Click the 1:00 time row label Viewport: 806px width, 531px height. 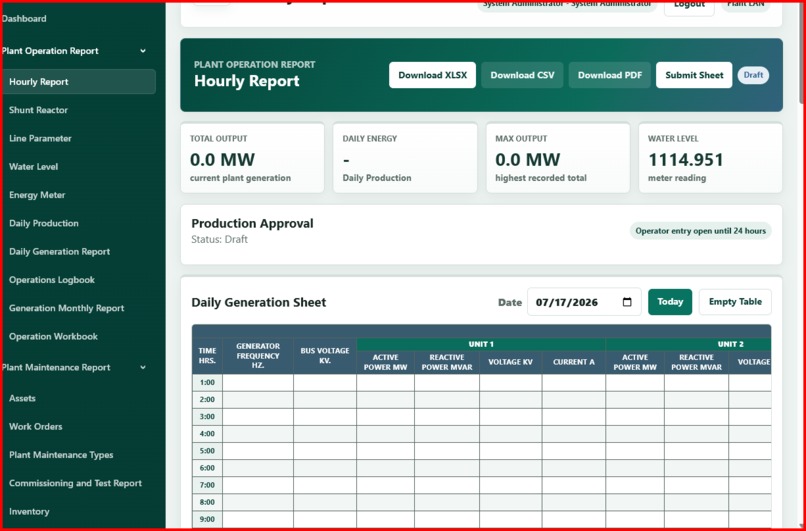pos(207,382)
